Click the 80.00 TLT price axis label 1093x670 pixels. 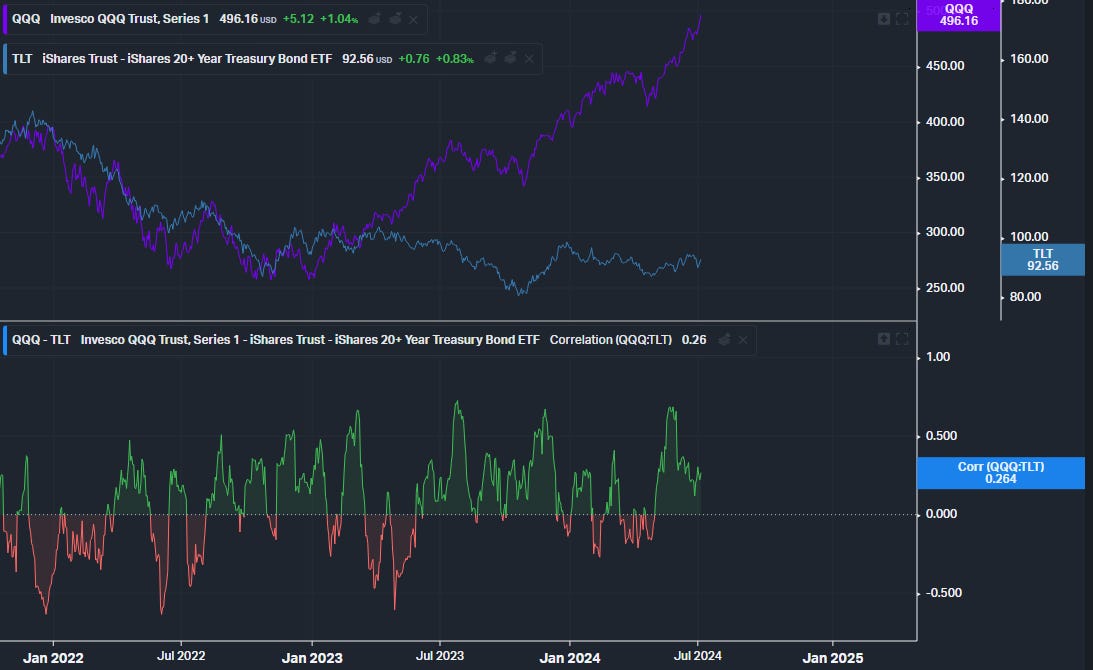click(x=1025, y=296)
